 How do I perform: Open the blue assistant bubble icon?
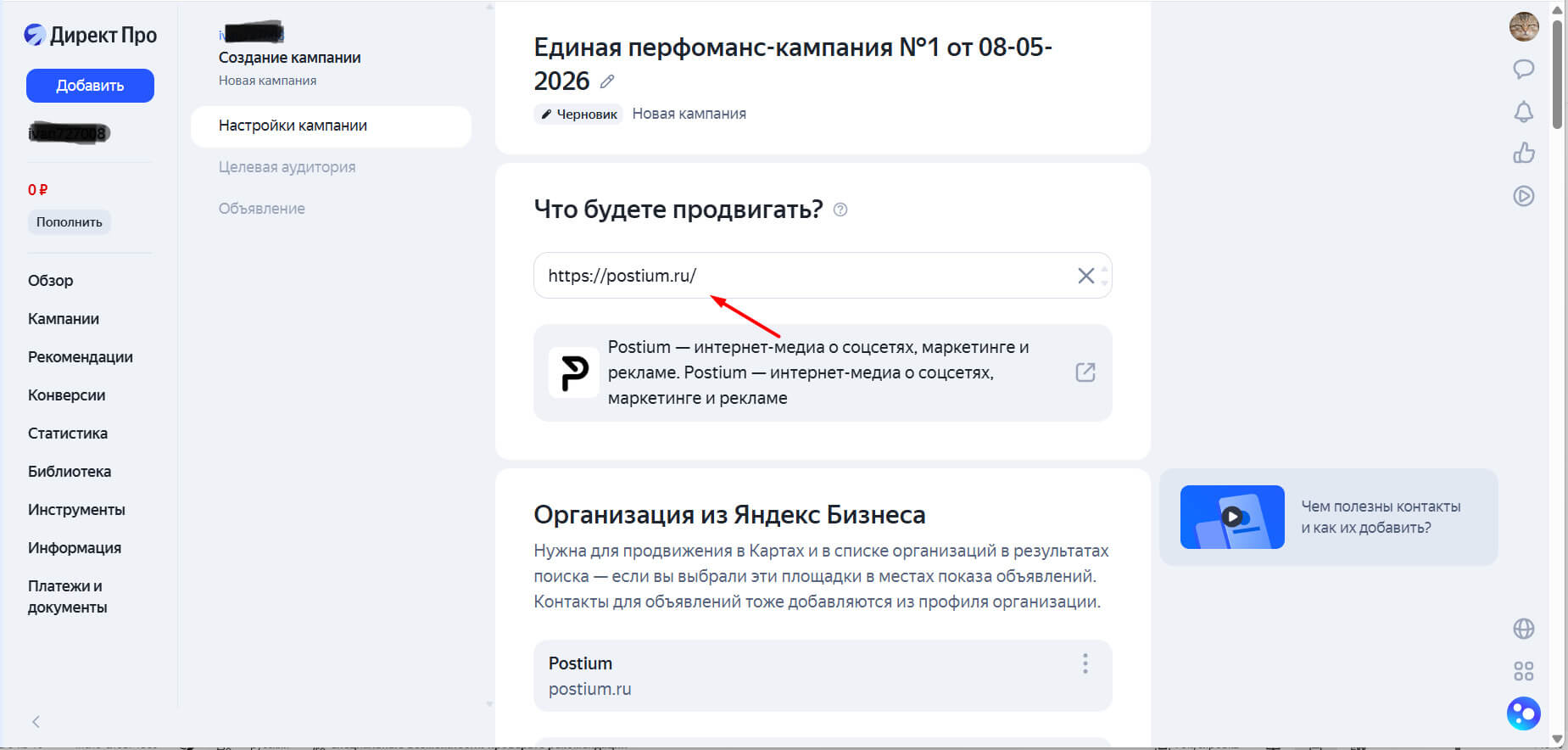click(x=1524, y=714)
